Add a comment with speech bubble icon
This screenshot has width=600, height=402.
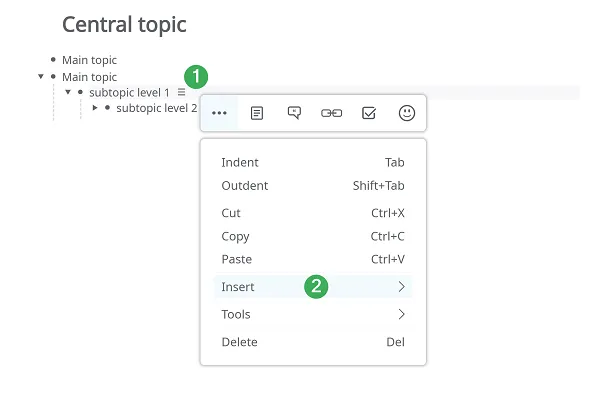coord(294,113)
